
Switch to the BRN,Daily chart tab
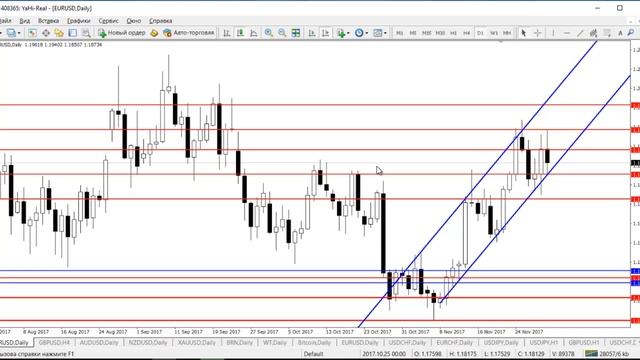coord(240,342)
